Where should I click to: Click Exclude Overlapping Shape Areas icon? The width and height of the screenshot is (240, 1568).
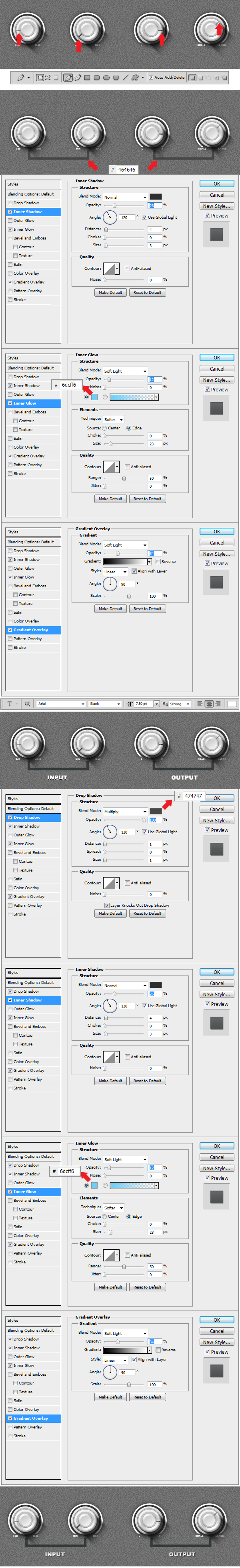(224, 77)
